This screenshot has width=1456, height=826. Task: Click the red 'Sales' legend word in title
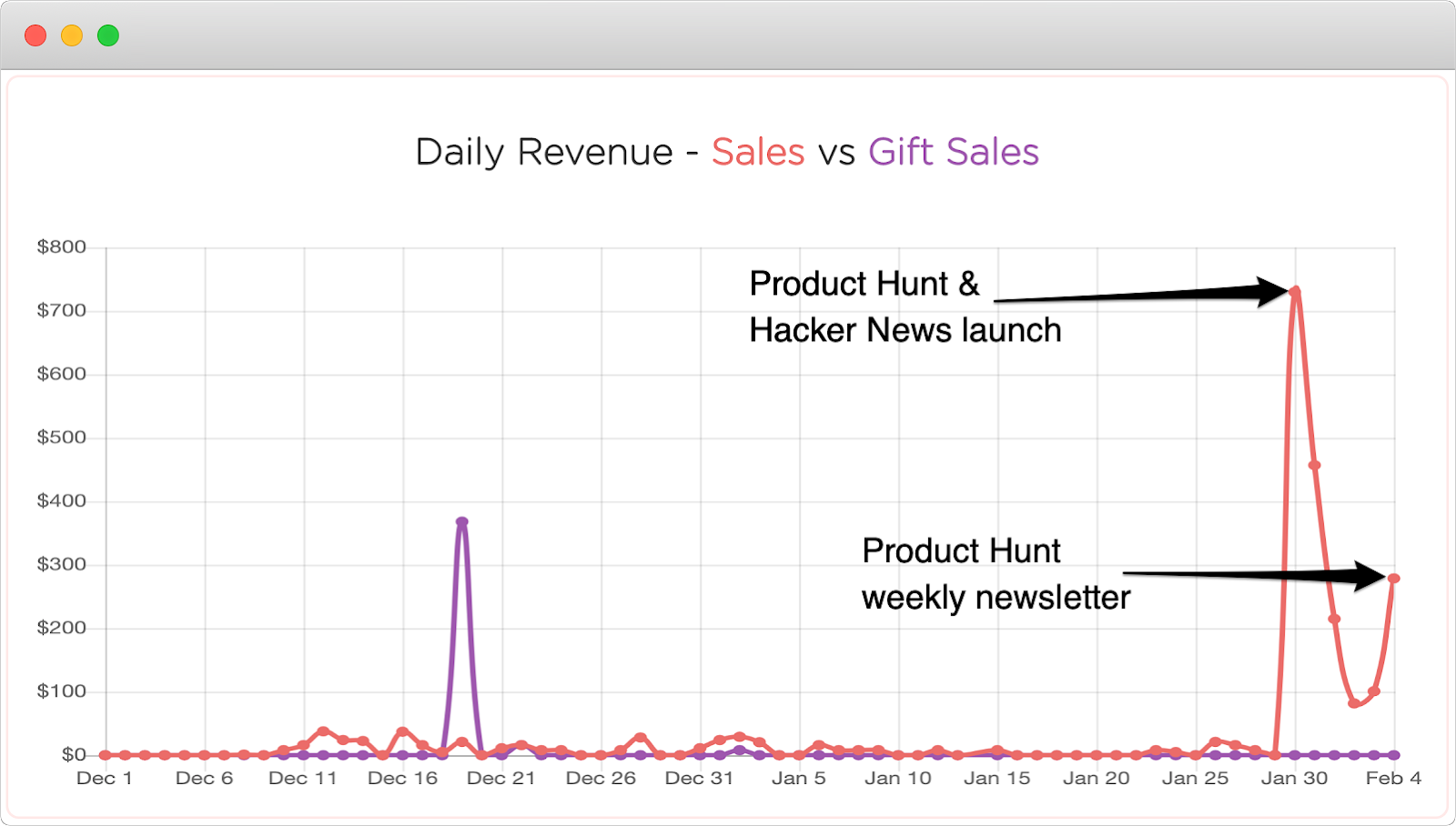(758, 152)
